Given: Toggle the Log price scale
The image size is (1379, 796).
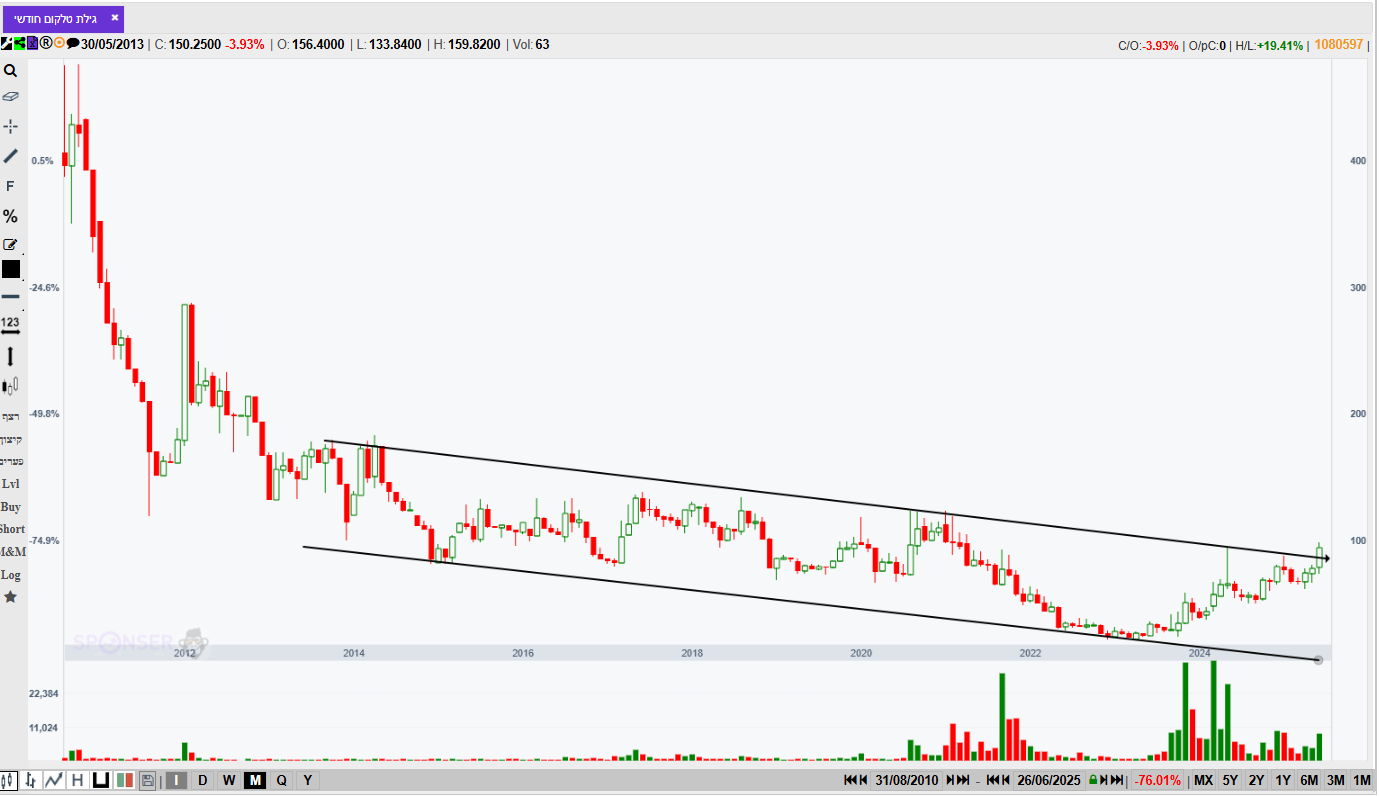Looking at the screenshot, I should [x=11, y=575].
